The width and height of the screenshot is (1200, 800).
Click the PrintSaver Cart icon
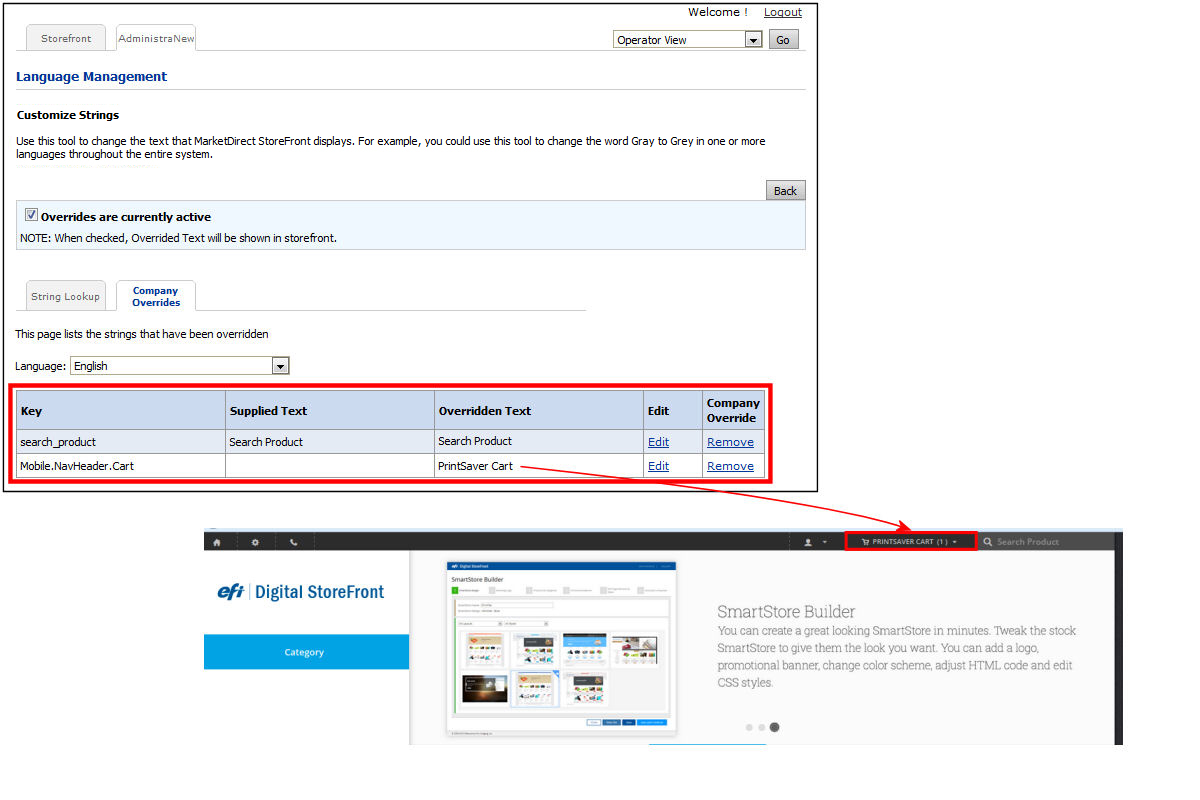pyautogui.click(x=865, y=542)
